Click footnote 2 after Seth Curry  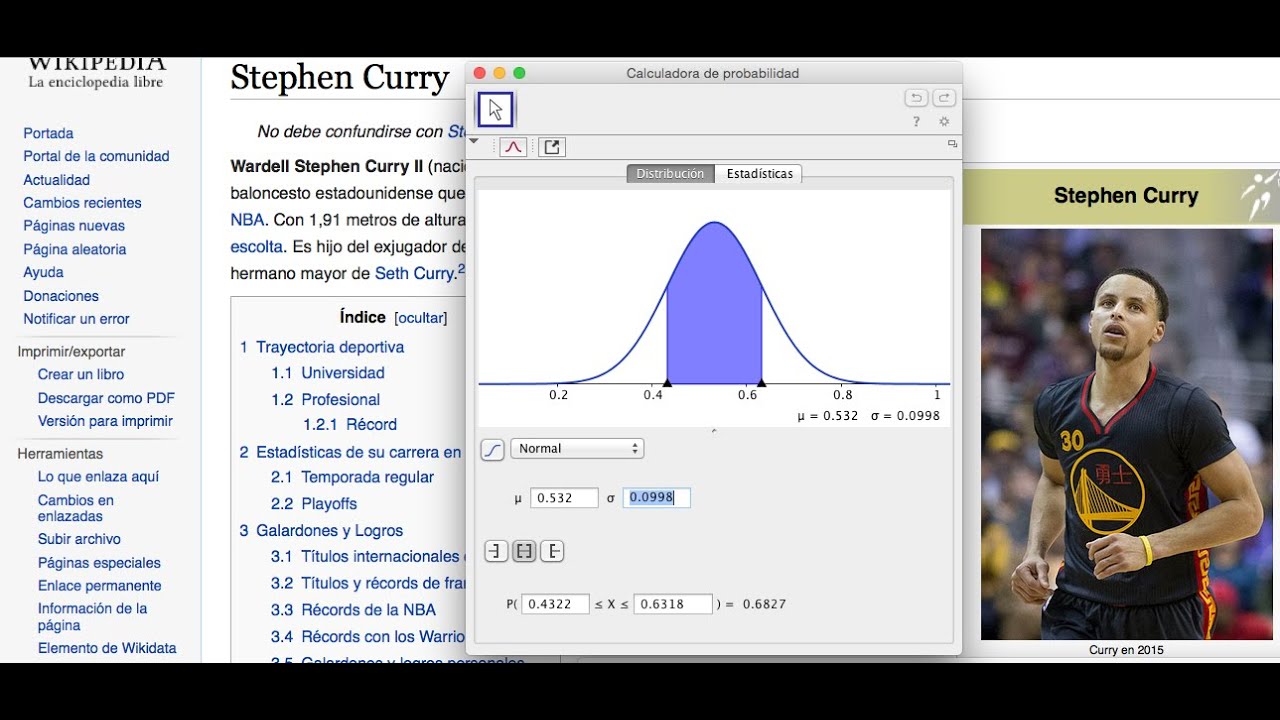click(461, 269)
